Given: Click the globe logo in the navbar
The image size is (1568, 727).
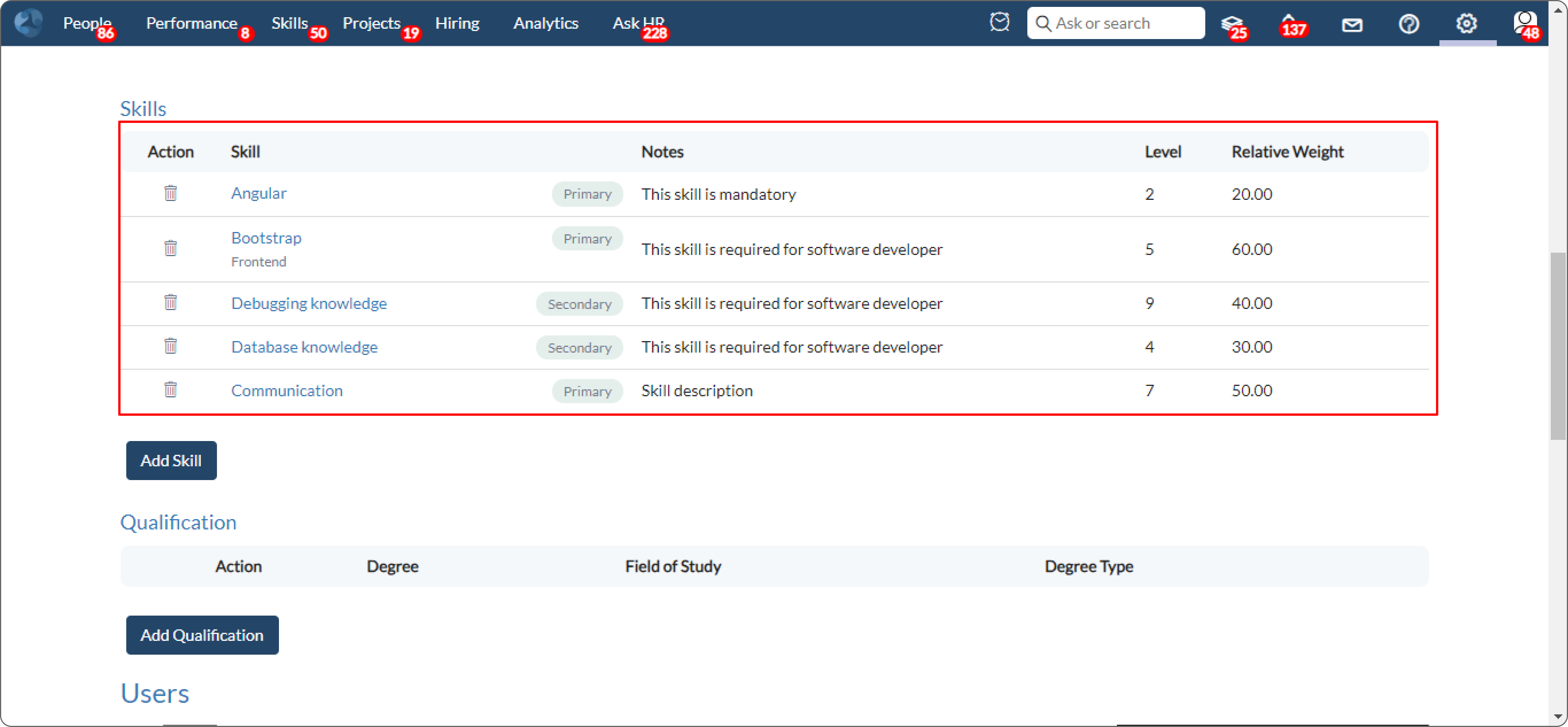Looking at the screenshot, I should pos(28,23).
